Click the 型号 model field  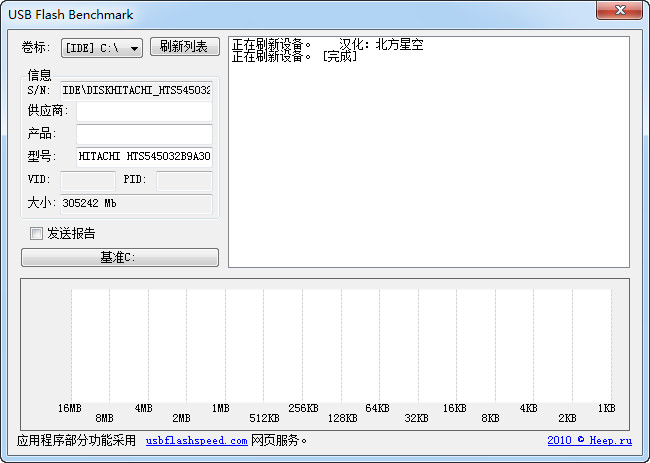tap(144, 156)
